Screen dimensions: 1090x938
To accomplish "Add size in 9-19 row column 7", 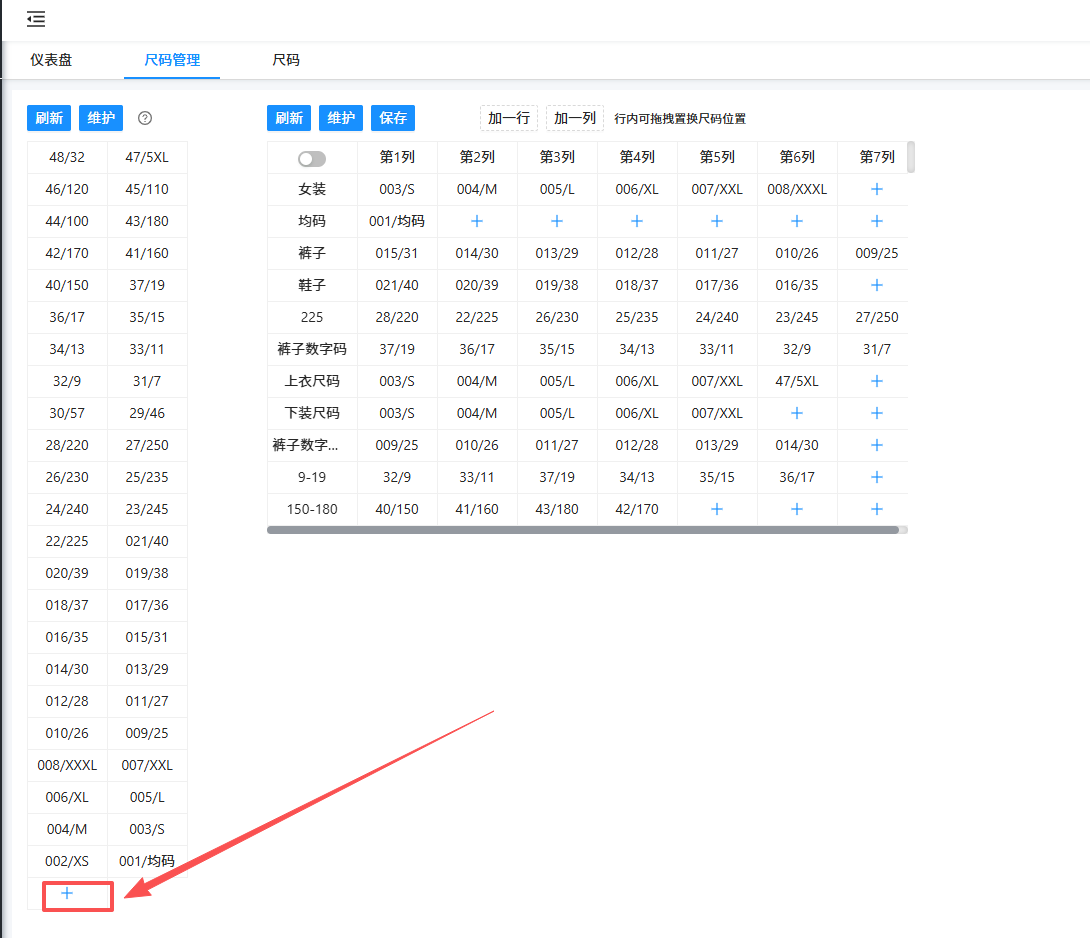I will [877, 477].
